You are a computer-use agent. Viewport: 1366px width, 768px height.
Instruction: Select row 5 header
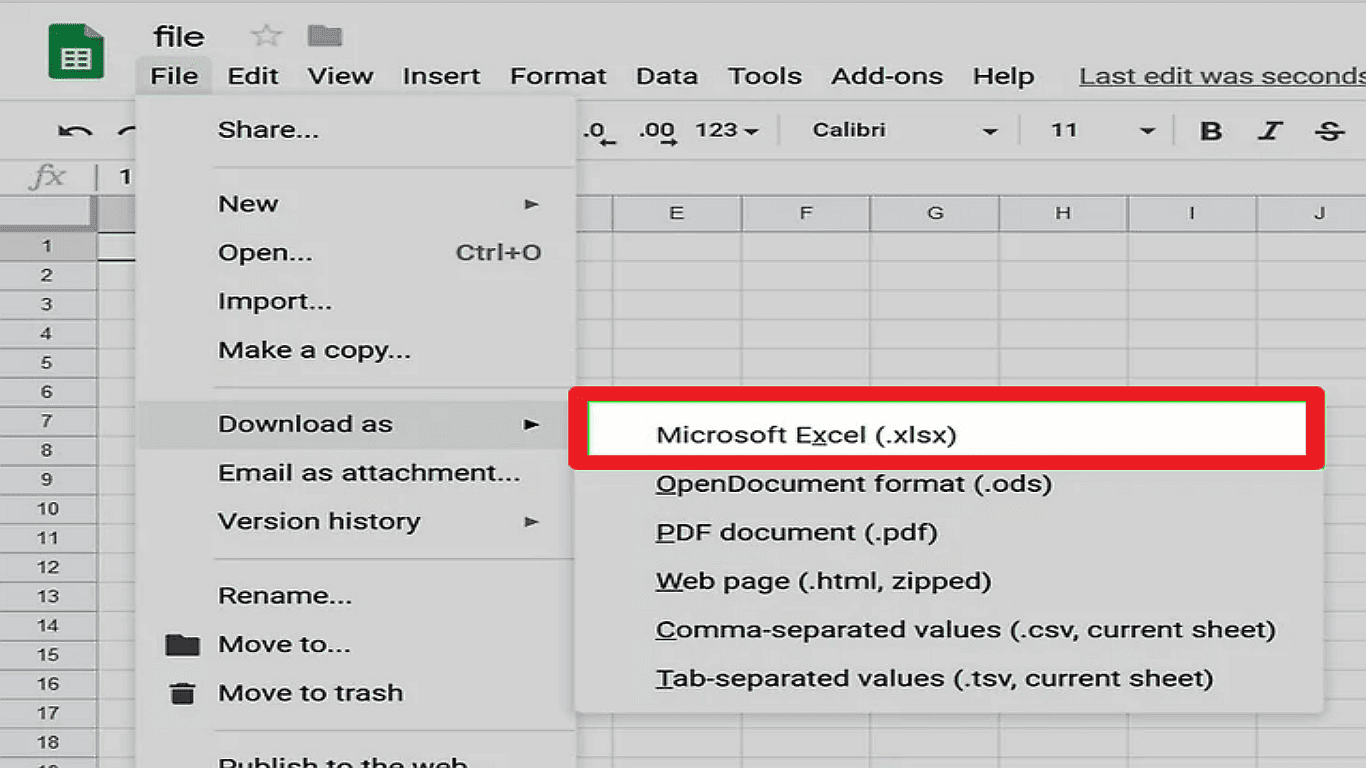[x=47, y=363]
